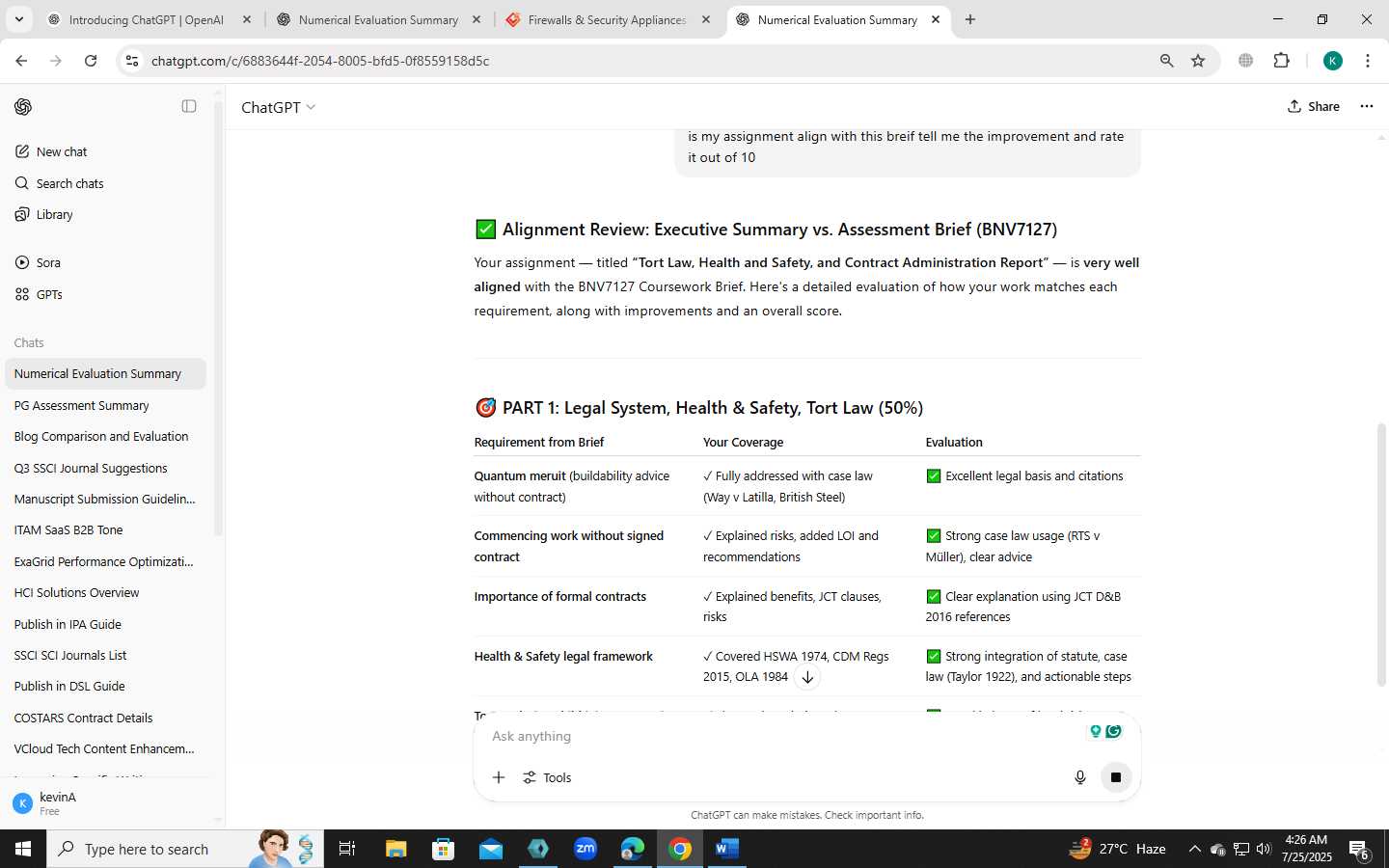Click the Ask anything input field
The image size is (1389, 868).
pos(781,736)
